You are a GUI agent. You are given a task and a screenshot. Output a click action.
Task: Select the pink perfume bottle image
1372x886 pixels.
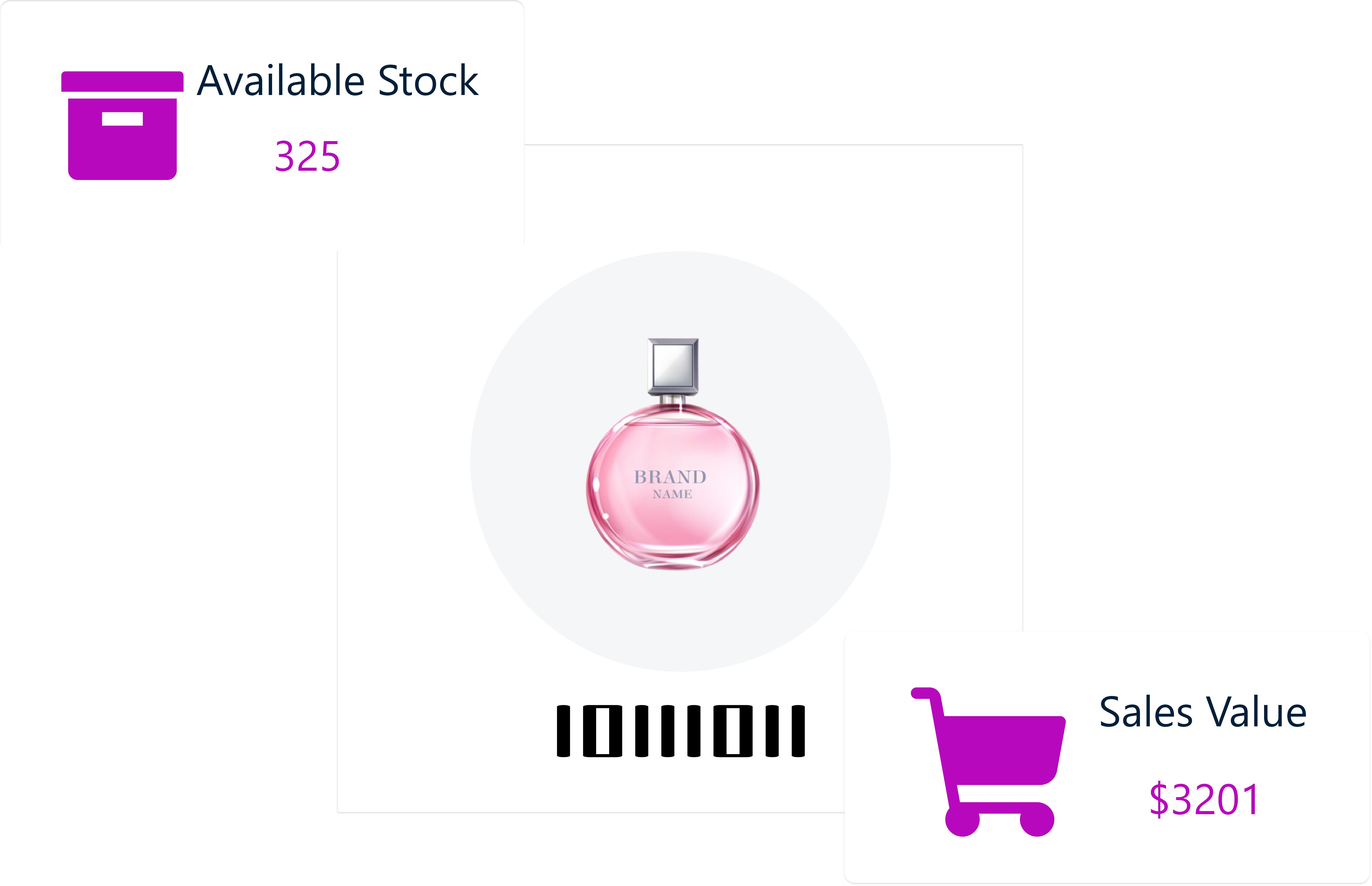click(673, 454)
